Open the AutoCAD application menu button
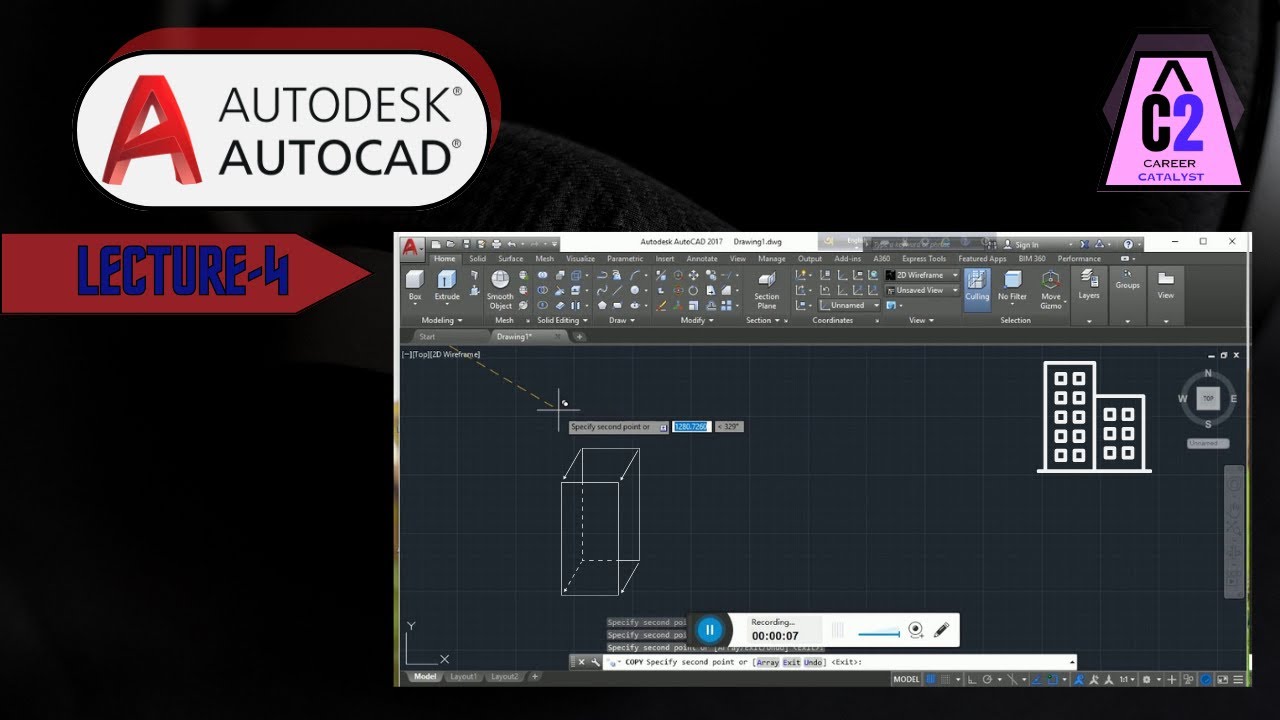This screenshot has width=1280, height=720. (411, 247)
